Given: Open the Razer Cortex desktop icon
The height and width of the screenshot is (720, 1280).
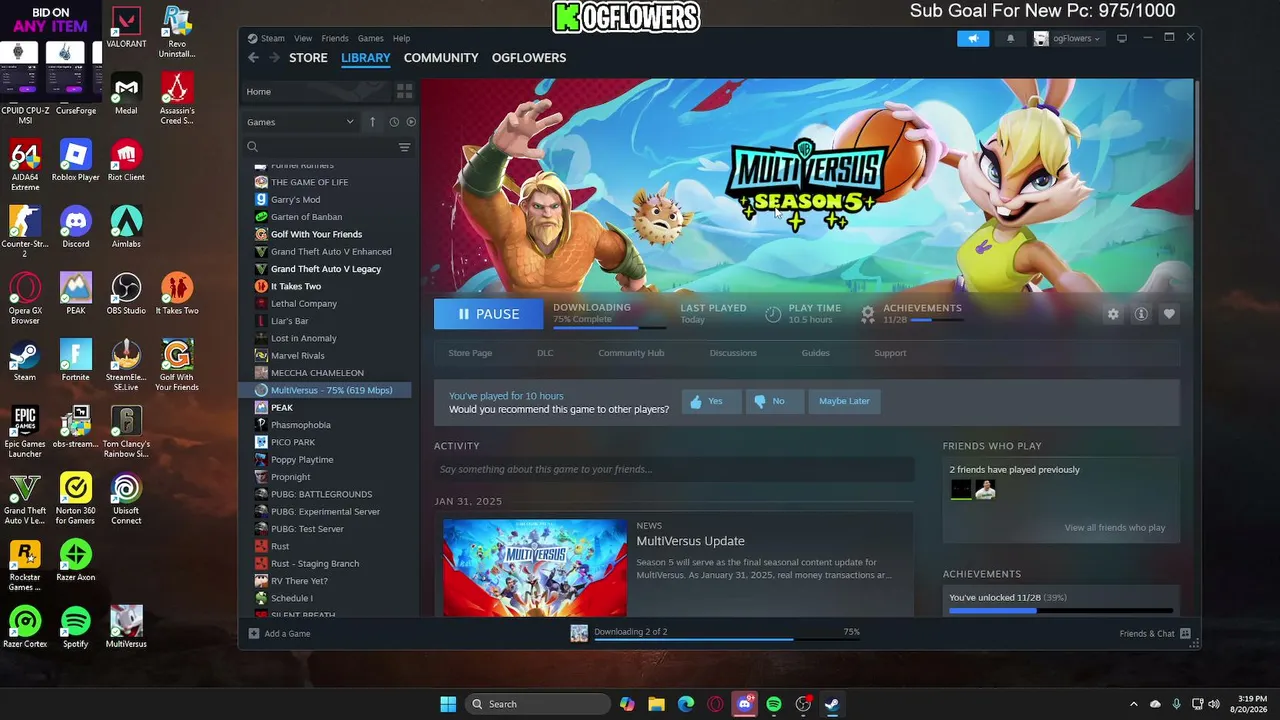Looking at the screenshot, I should pyautogui.click(x=25, y=627).
